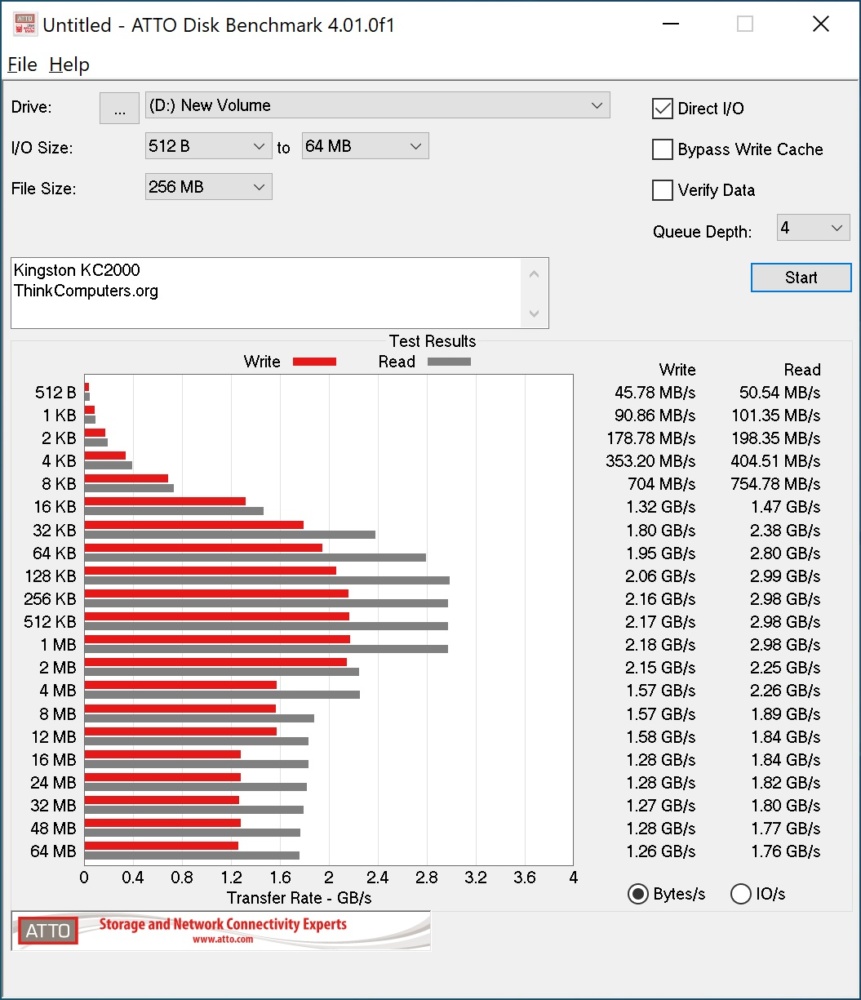Click the 2.26 GB/s read value

coord(785,691)
